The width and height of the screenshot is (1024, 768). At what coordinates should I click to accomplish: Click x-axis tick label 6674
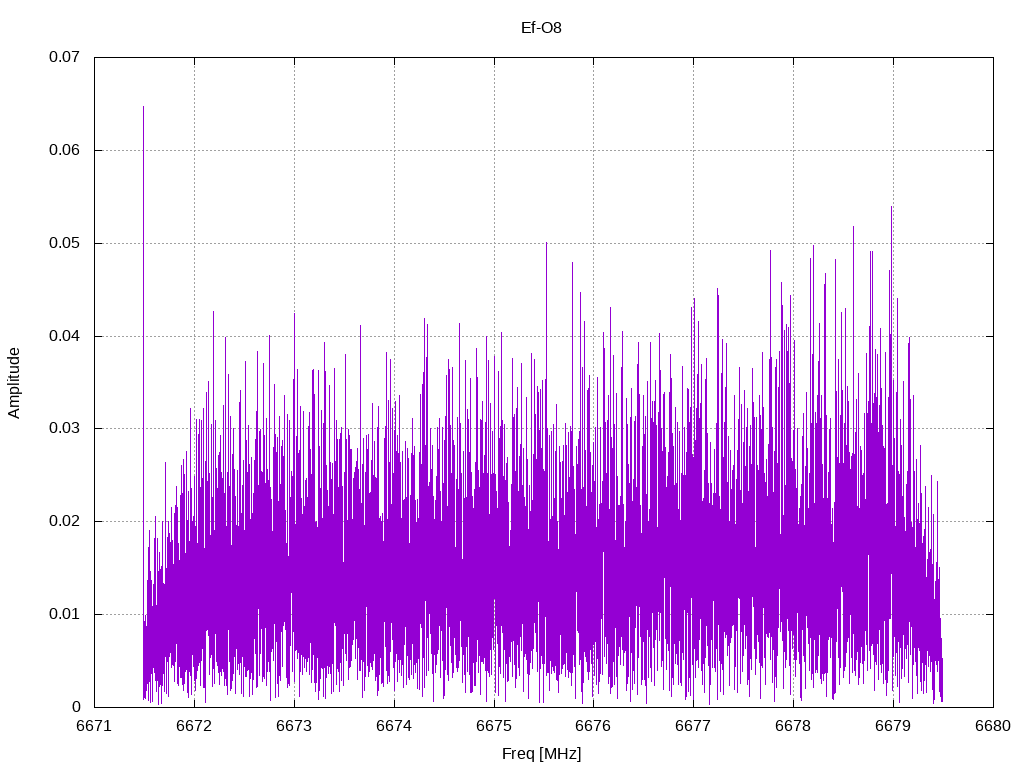pos(394,726)
